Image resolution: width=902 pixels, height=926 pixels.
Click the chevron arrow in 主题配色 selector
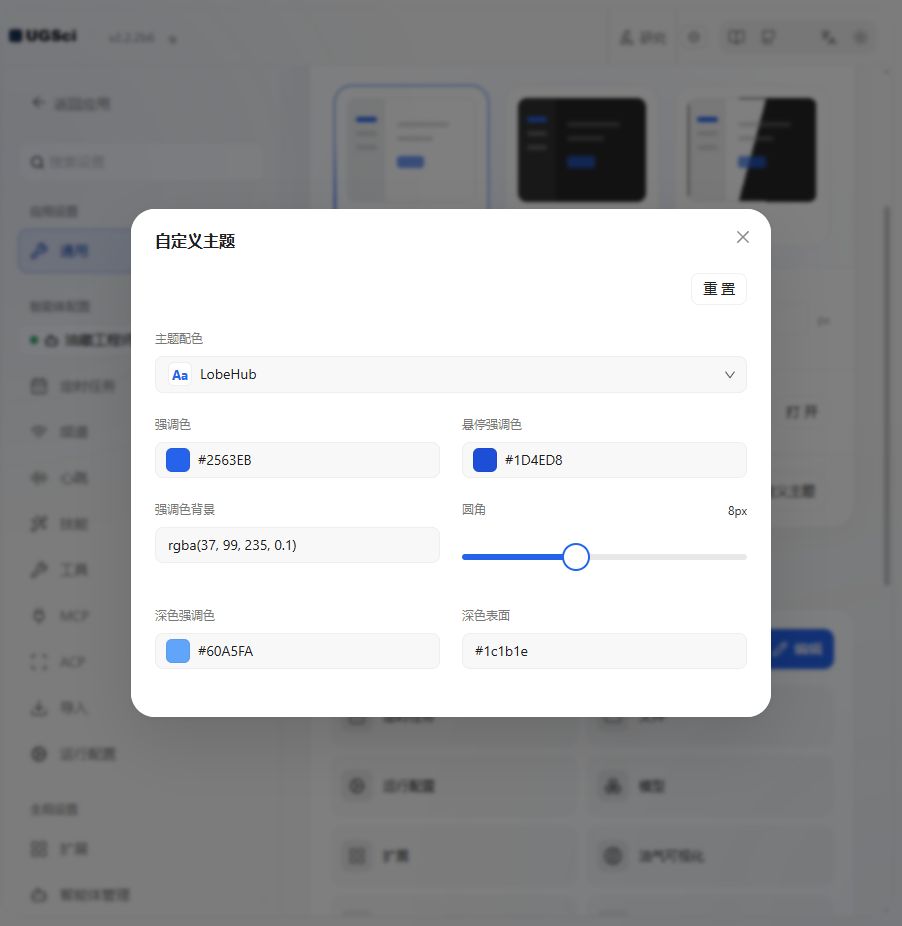point(730,374)
